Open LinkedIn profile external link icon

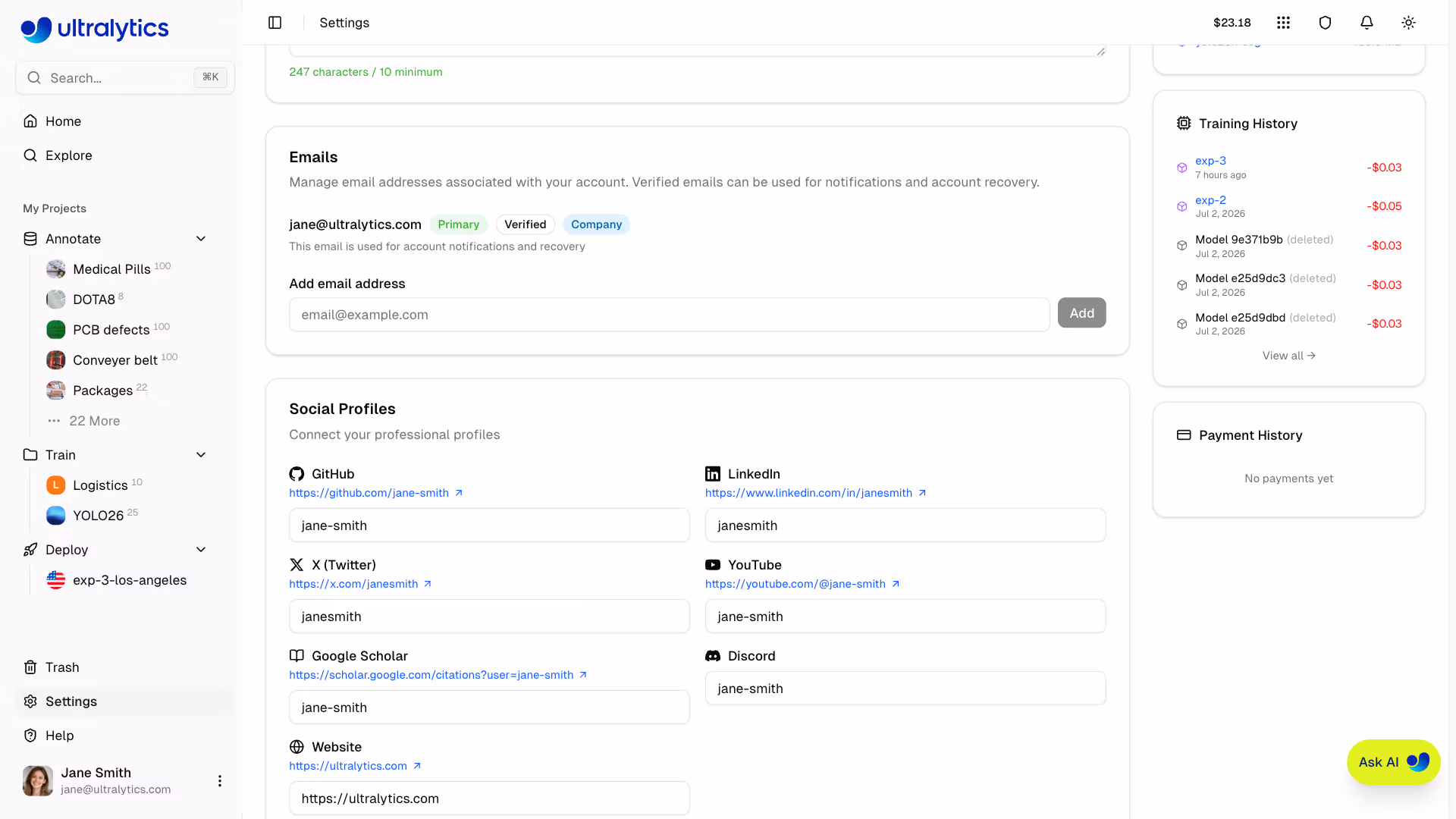click(x=922, y=493)
